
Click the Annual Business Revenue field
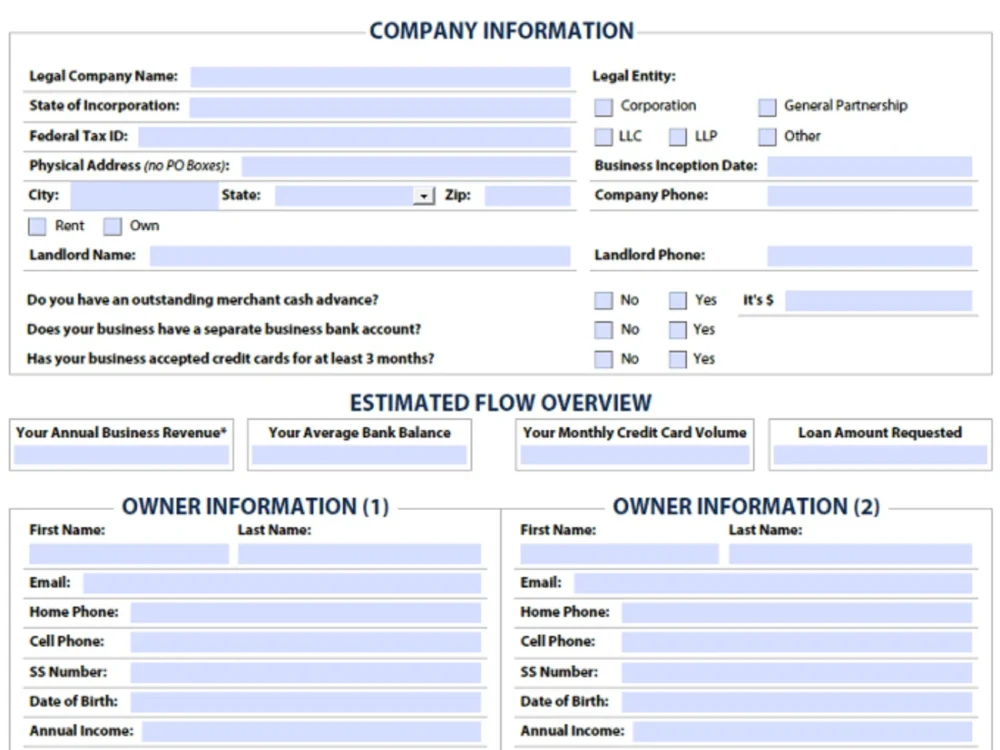(122, 455)
